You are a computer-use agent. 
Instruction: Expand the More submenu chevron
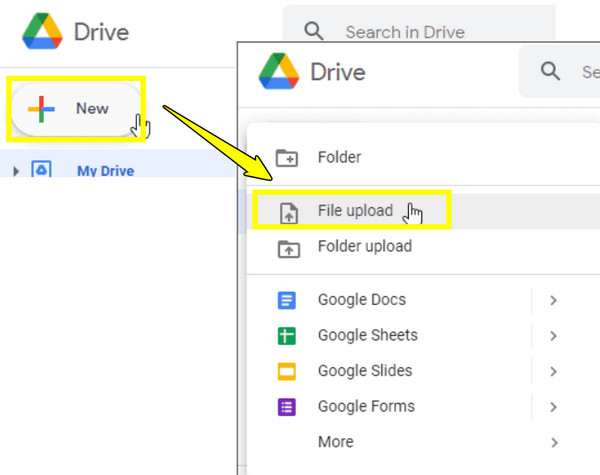click(553, 442)
